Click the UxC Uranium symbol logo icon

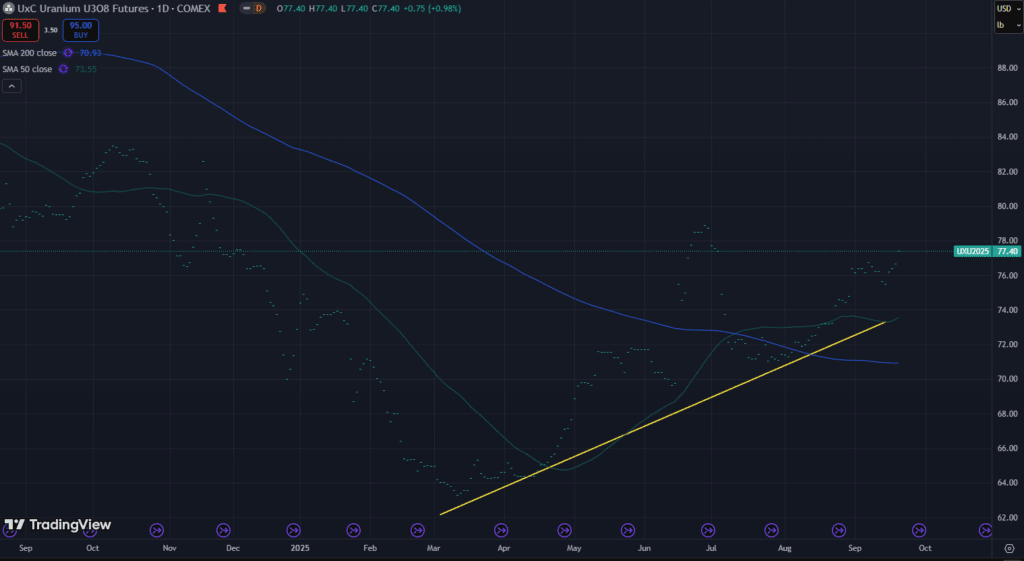tap(9, 8)
